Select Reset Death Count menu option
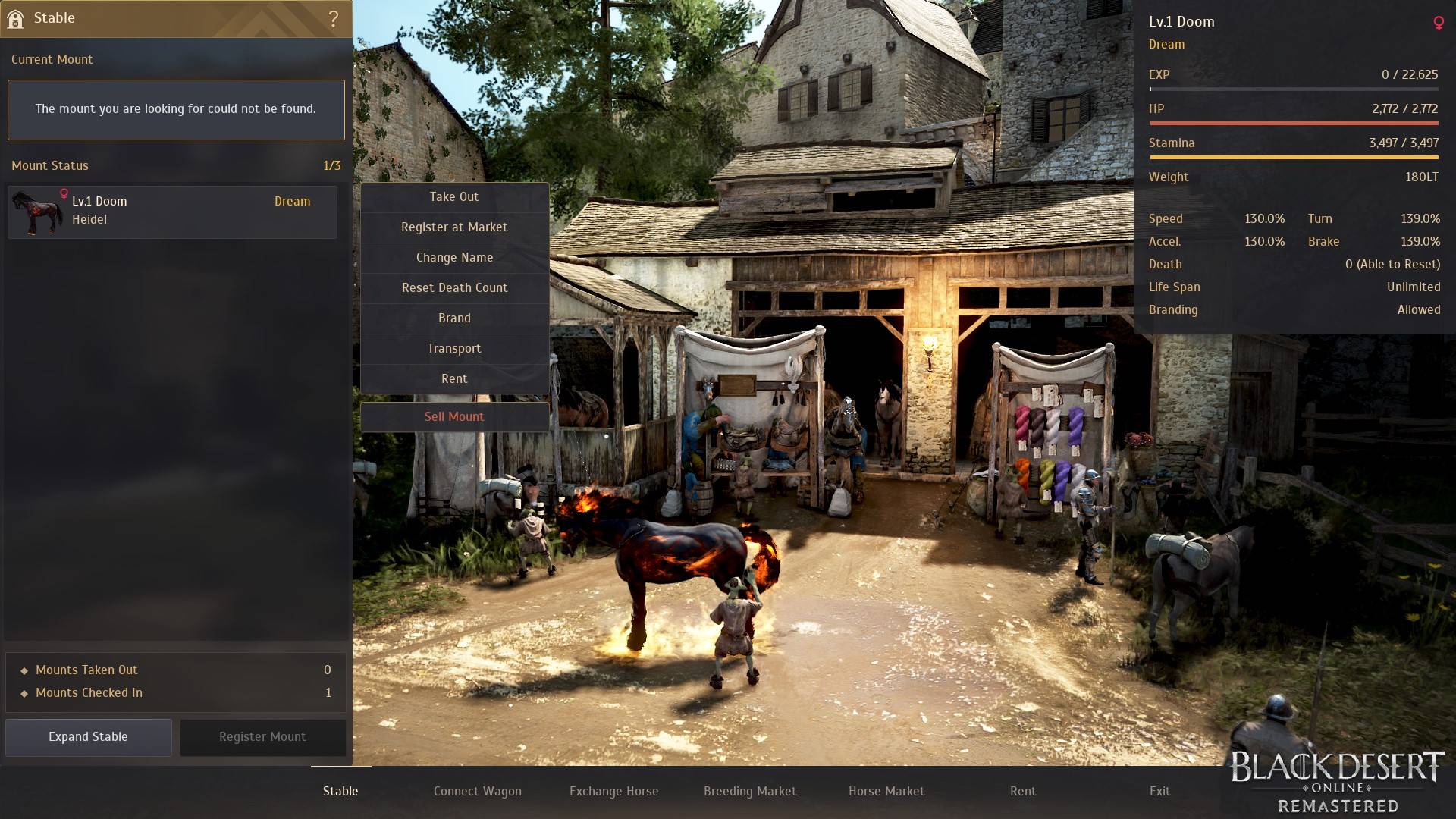Image resolution: width=1456 pixels, height=819 pixels. [x=454, y=287]
